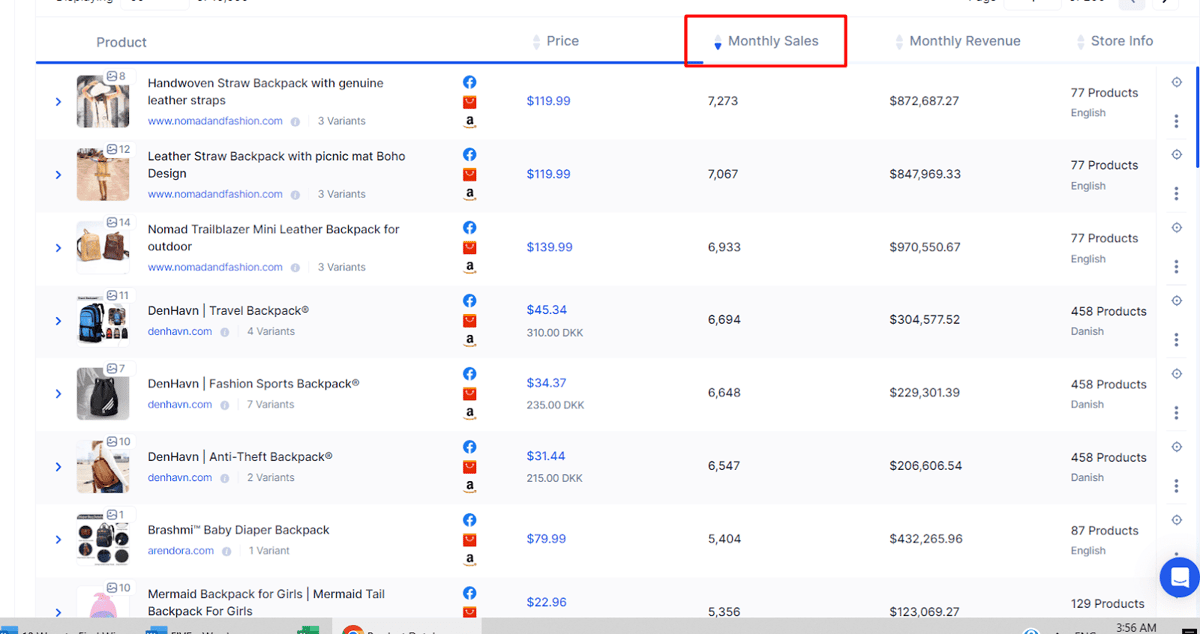
Task: Click '87 Products' store info text
Action: pyautogui.click(x=1105, y=530)
